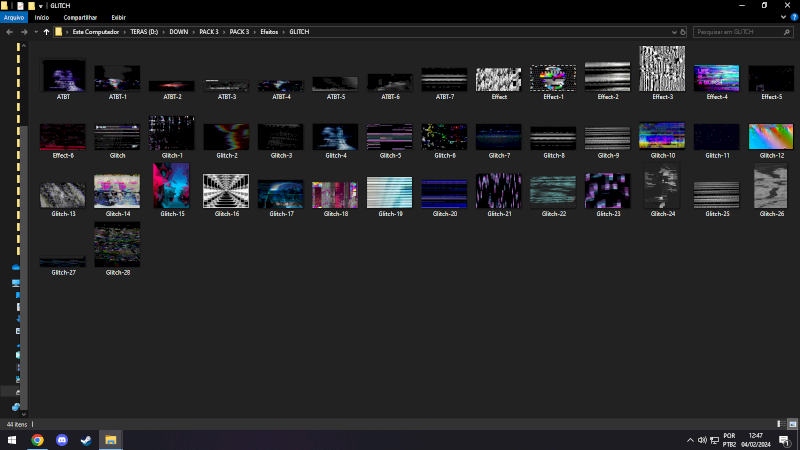Image resolution: width=800 pixels, height=450 pixels.
Task: Open This PC in navigation pane
Action: 16,283
